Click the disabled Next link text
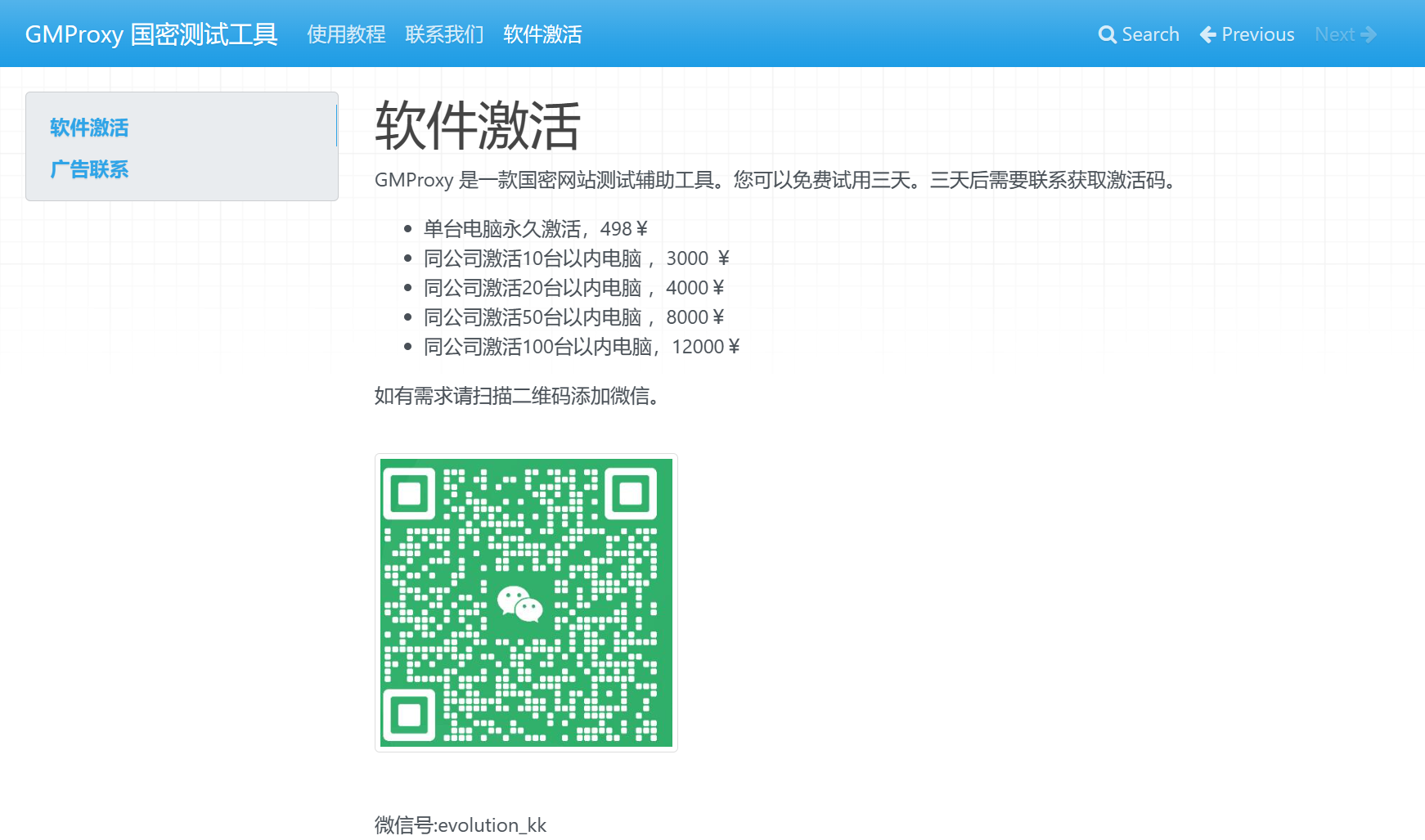 pyautogui.click(x=1334, y=34)
